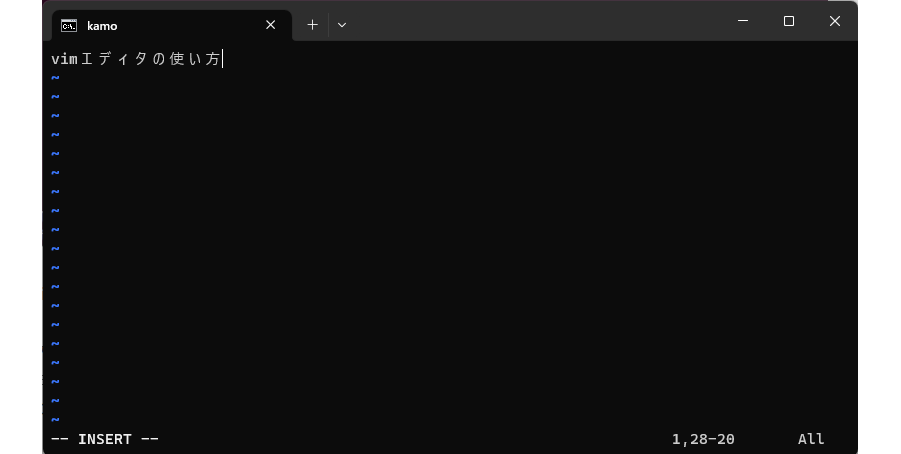Click the text line "vimエディタの使い方"
901x454 pixels.
136,59
